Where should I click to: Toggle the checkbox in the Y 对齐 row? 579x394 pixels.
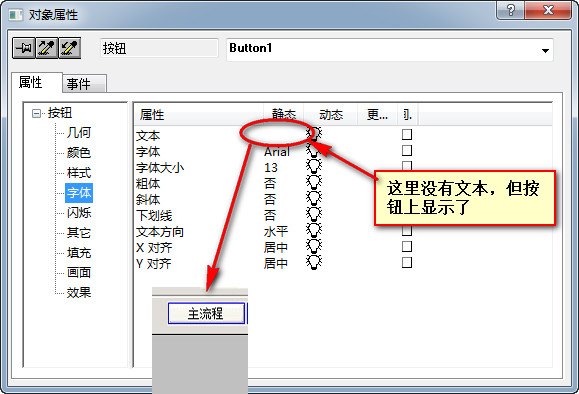(x=407, y=263)
